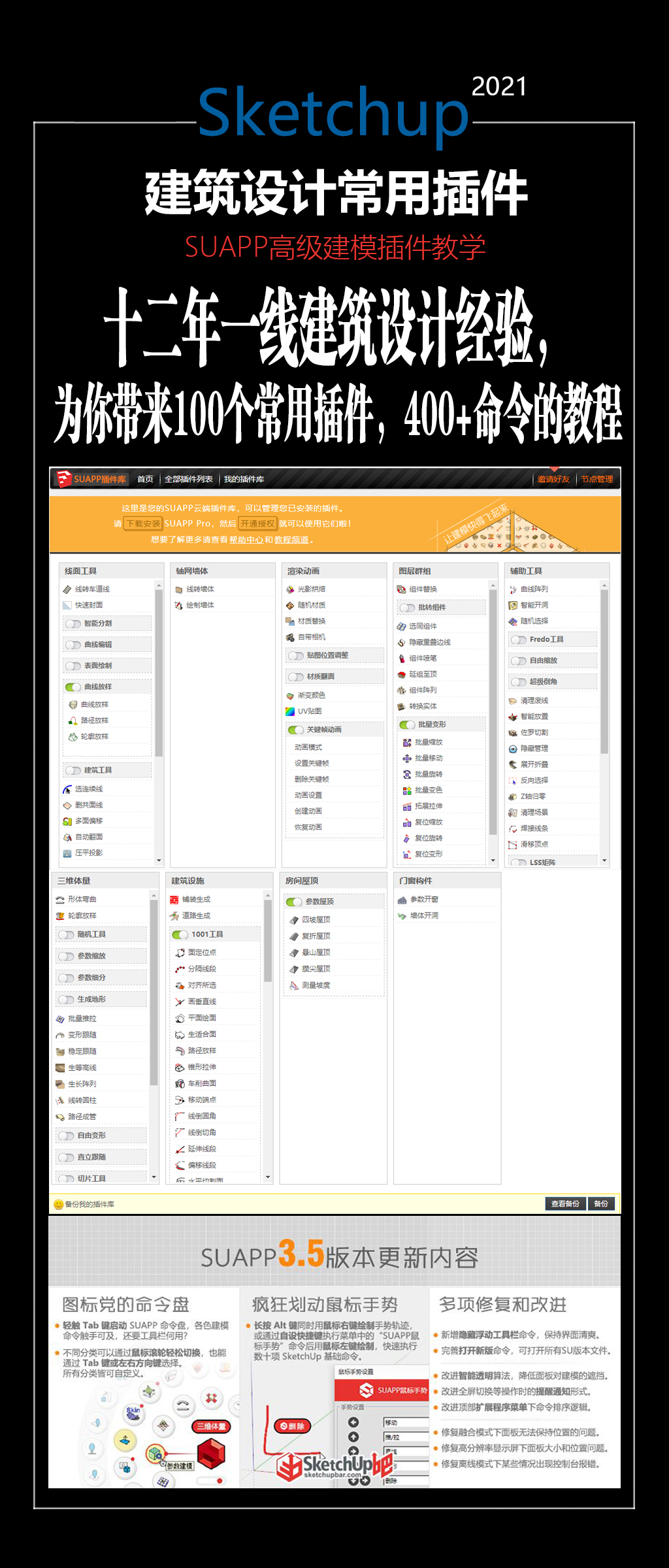Select the 随机材质 icon
Viewport: 669px width, 1568px height.
click(290, 605)
